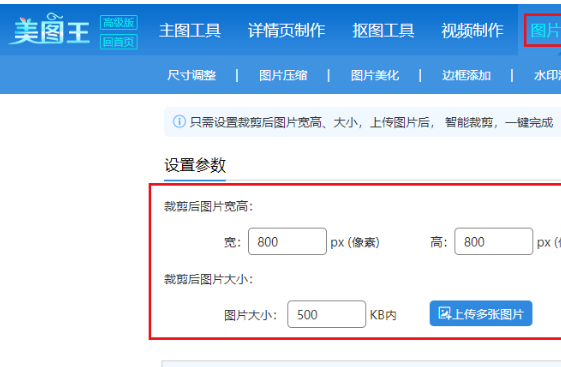
Task: Open the 抠图工具 menu
Action: [383, 30]
